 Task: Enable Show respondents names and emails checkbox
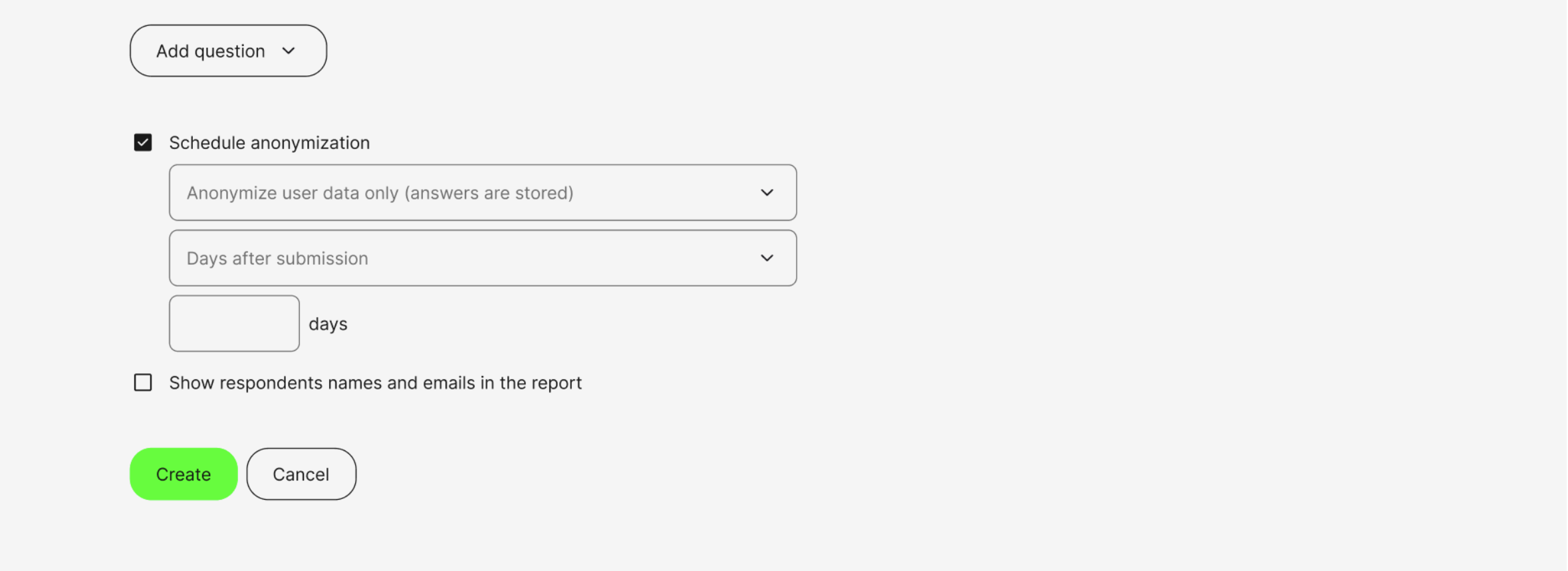point(143,383)
